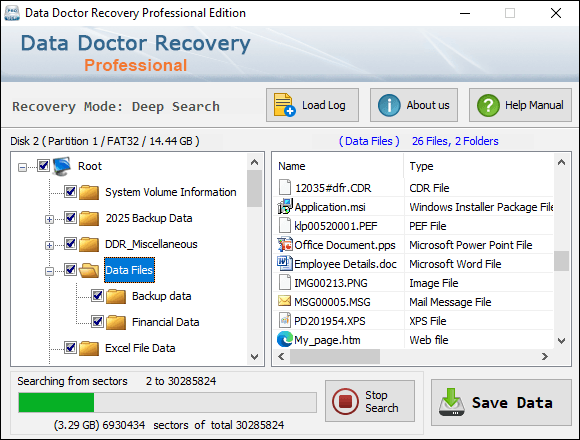
Task: Select the Employee Details.doc Word icon
Action: click(284, 263)
